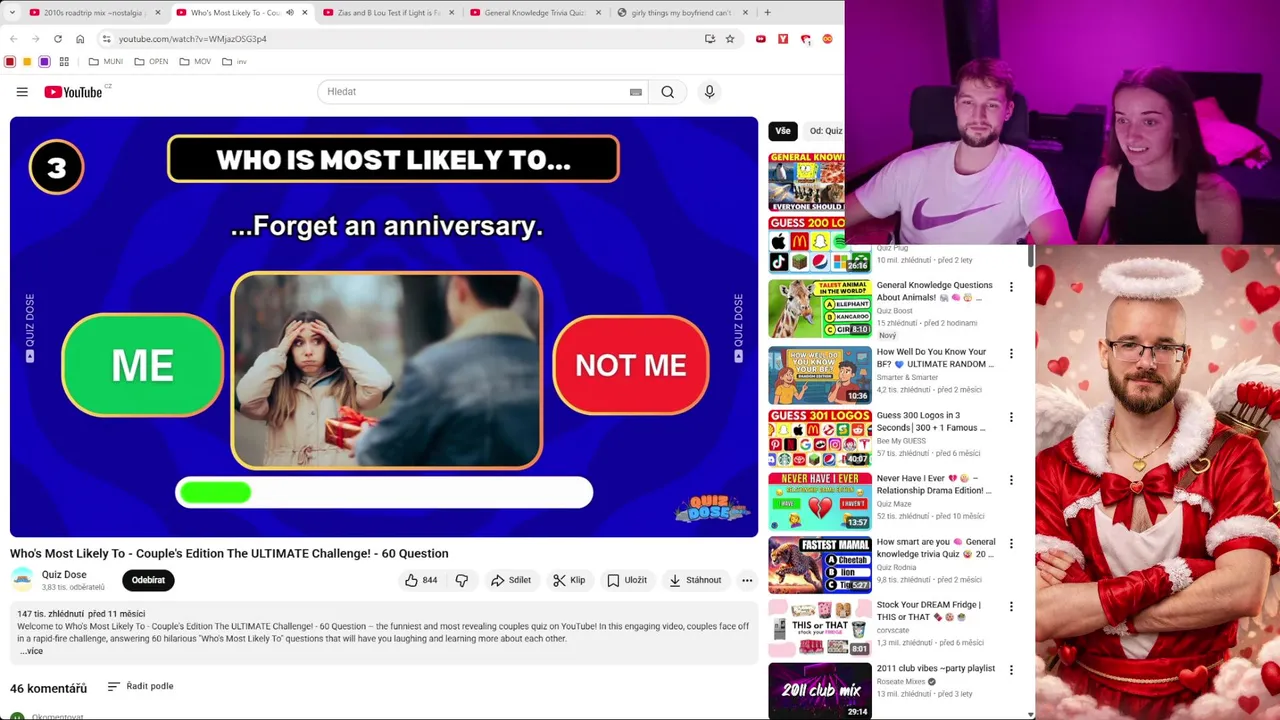1280x720 pixels.
Task: Click the video player to pause
Action: 384,327
